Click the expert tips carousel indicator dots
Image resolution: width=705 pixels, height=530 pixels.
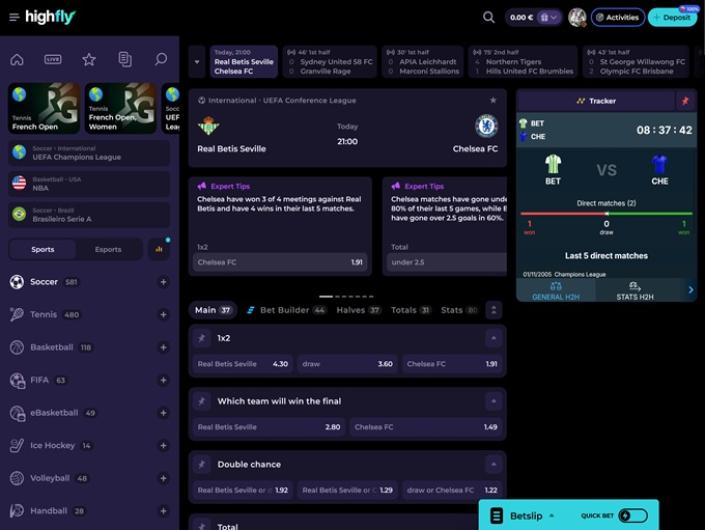[x=346, y=297]
